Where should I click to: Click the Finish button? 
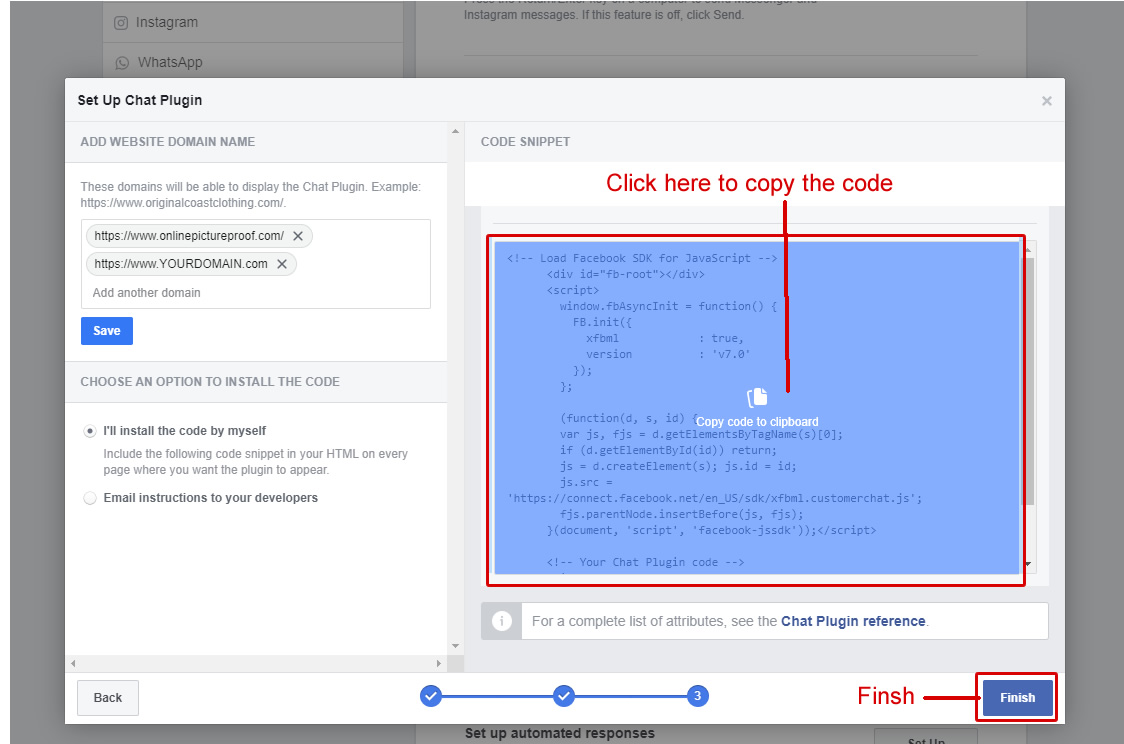click(1017, 697)
